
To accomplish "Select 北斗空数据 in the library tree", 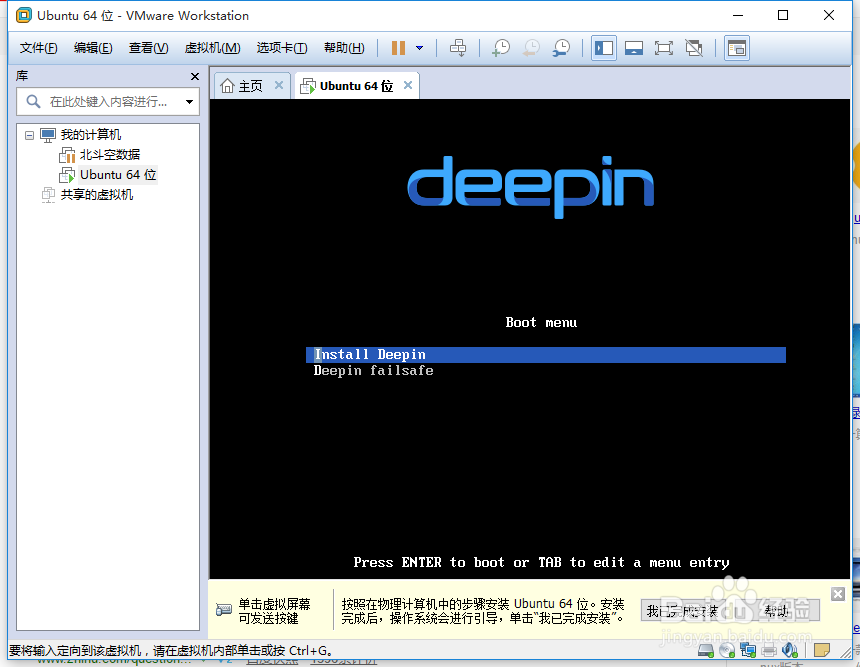I will 108,154.
